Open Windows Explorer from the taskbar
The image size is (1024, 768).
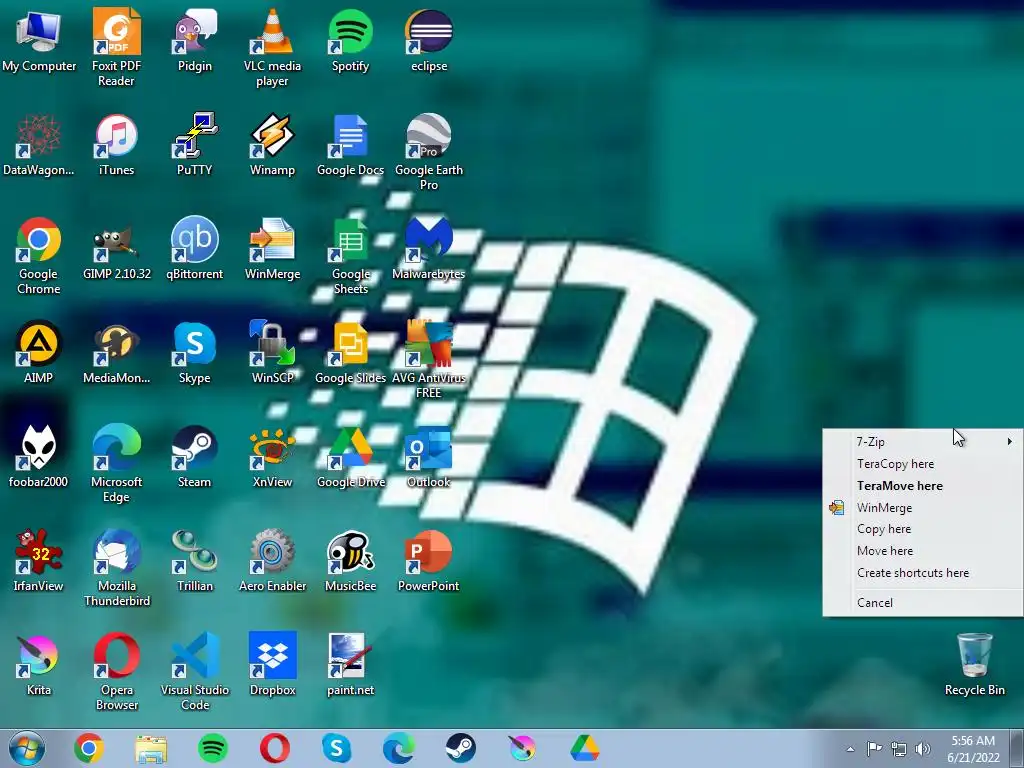(x=151, y=748)
